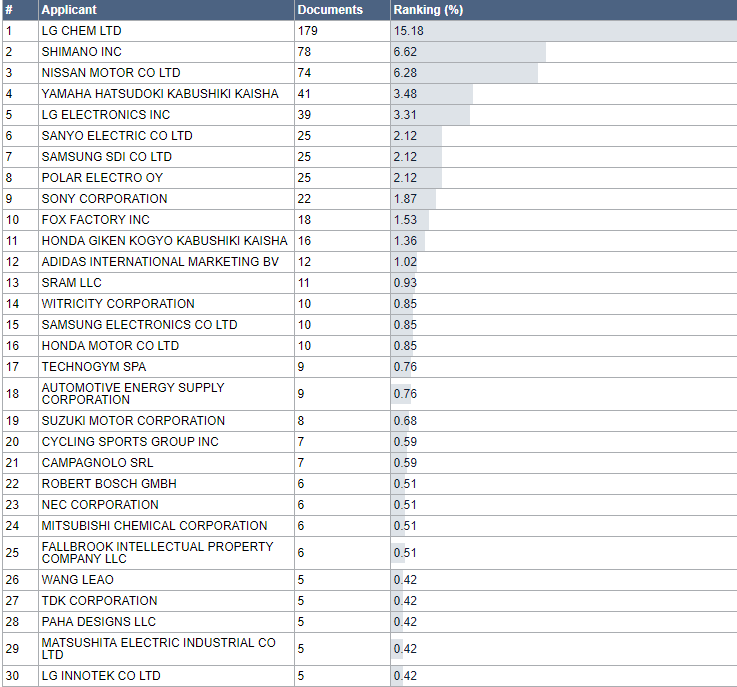Screen dimensions: 737x687
Task: Select document count 12 for Adidas
Action: (x=304, y=262)
